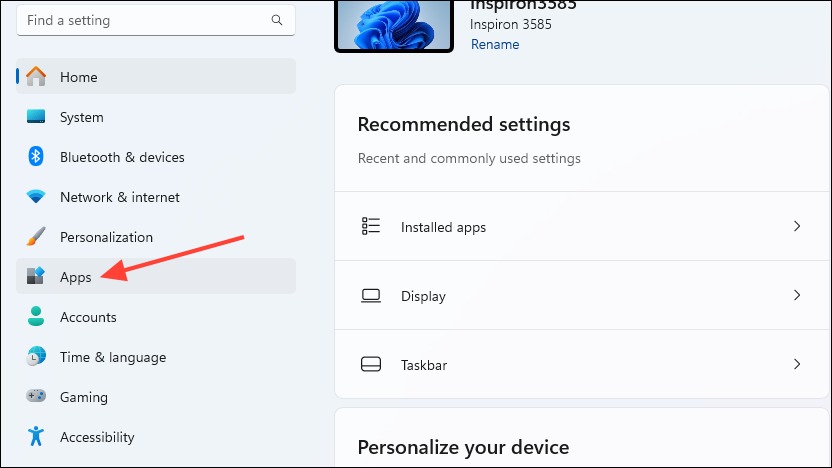Go to the Apps menu item

[156, 276]
